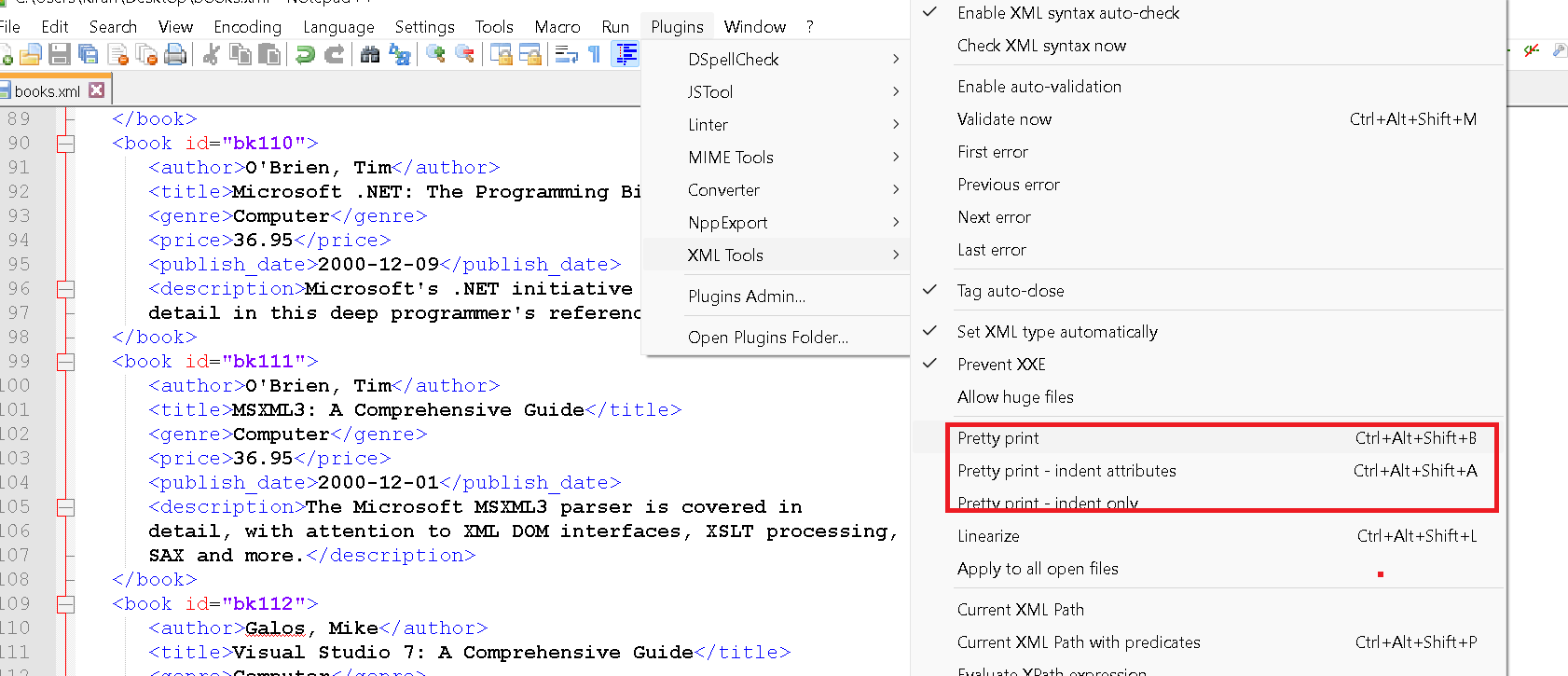The height and width of the screenshot is (676, 1568).
Task: Click the Print toolbar icon
Action: click(175, 55)
